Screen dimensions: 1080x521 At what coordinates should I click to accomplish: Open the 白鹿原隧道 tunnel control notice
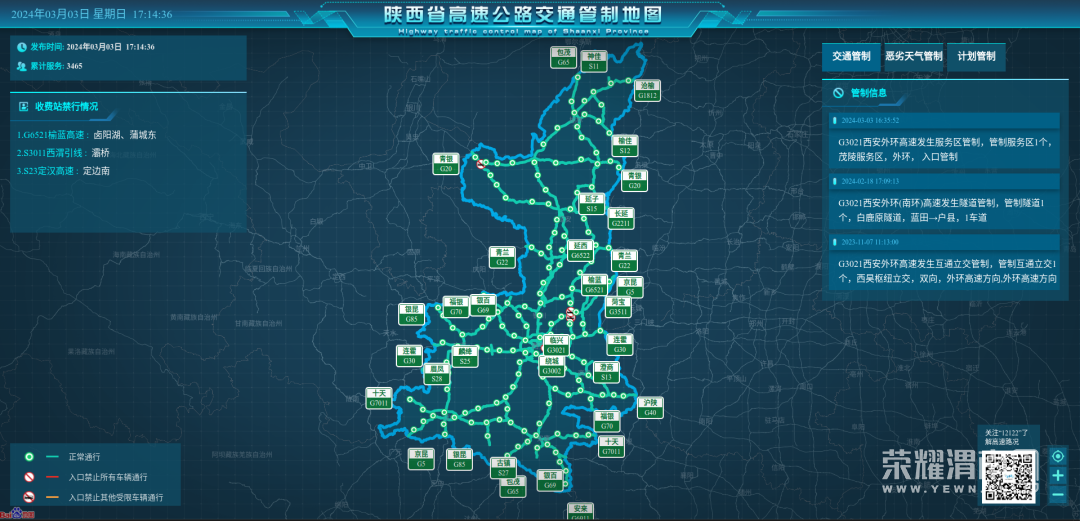(943, 210)
